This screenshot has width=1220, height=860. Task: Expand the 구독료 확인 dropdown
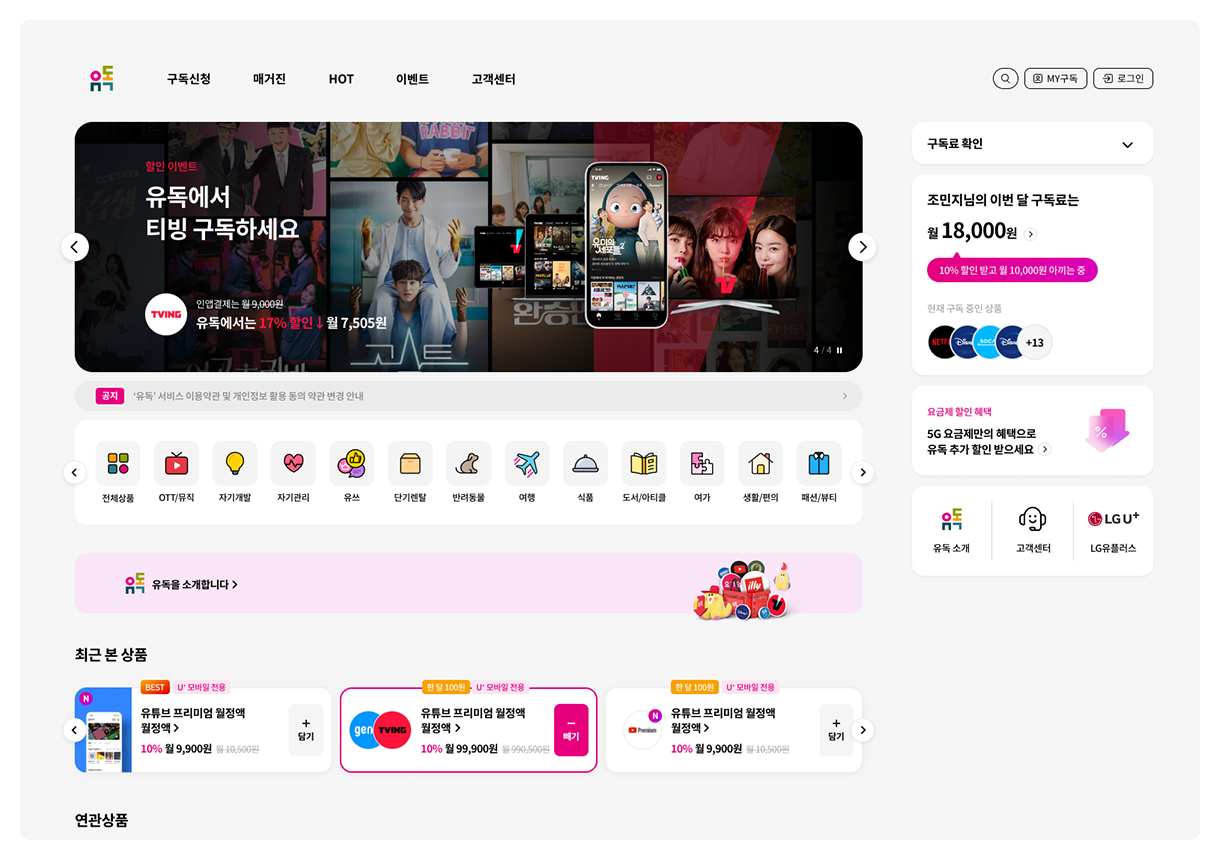[x=1032, y=143]
